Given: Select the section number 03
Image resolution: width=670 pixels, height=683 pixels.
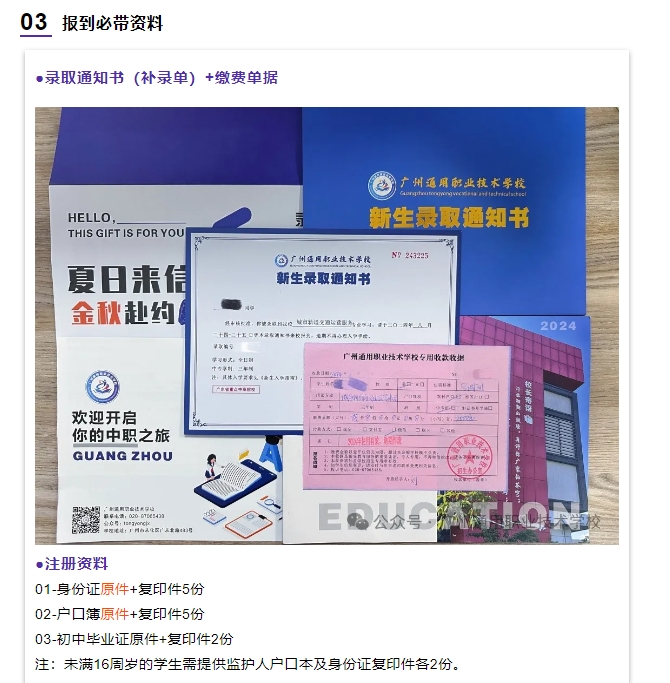Looking at the screenshot, I should 34,22.
